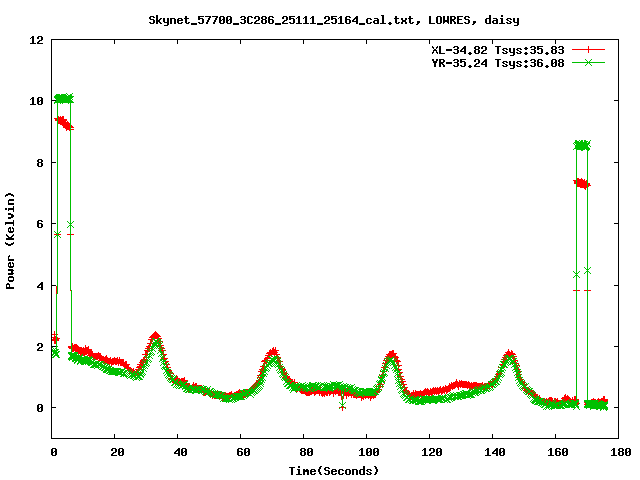Click the y-axis tick label 10

[36, 101]
